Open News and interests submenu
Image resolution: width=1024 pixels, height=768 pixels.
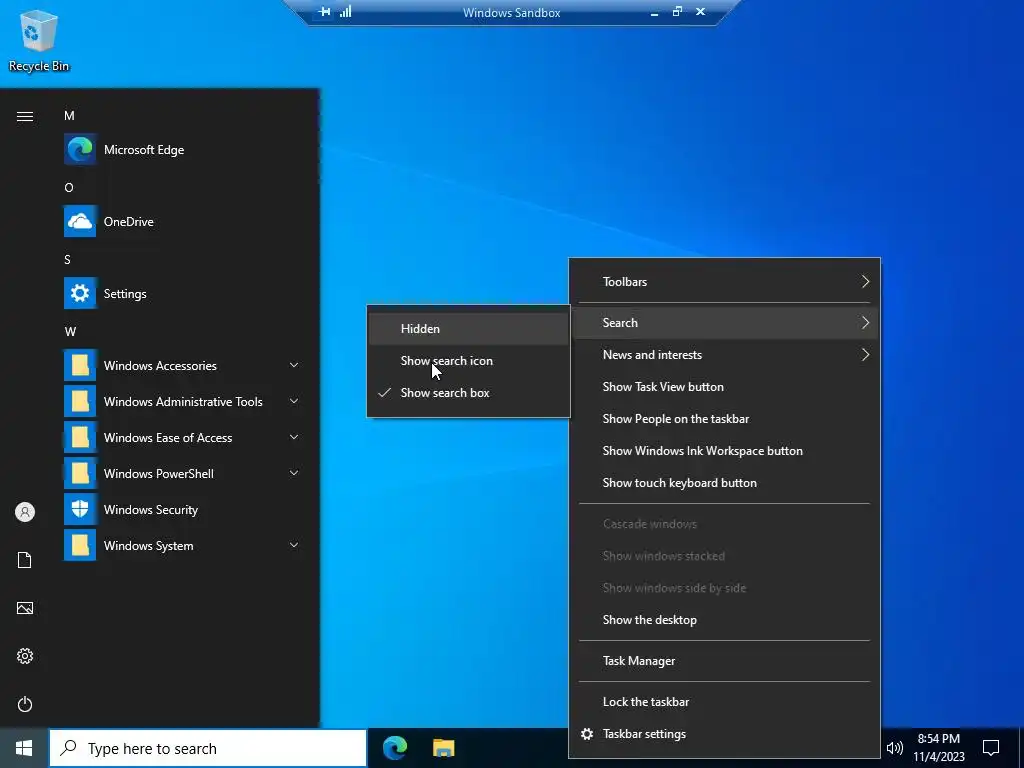point(724,355)
